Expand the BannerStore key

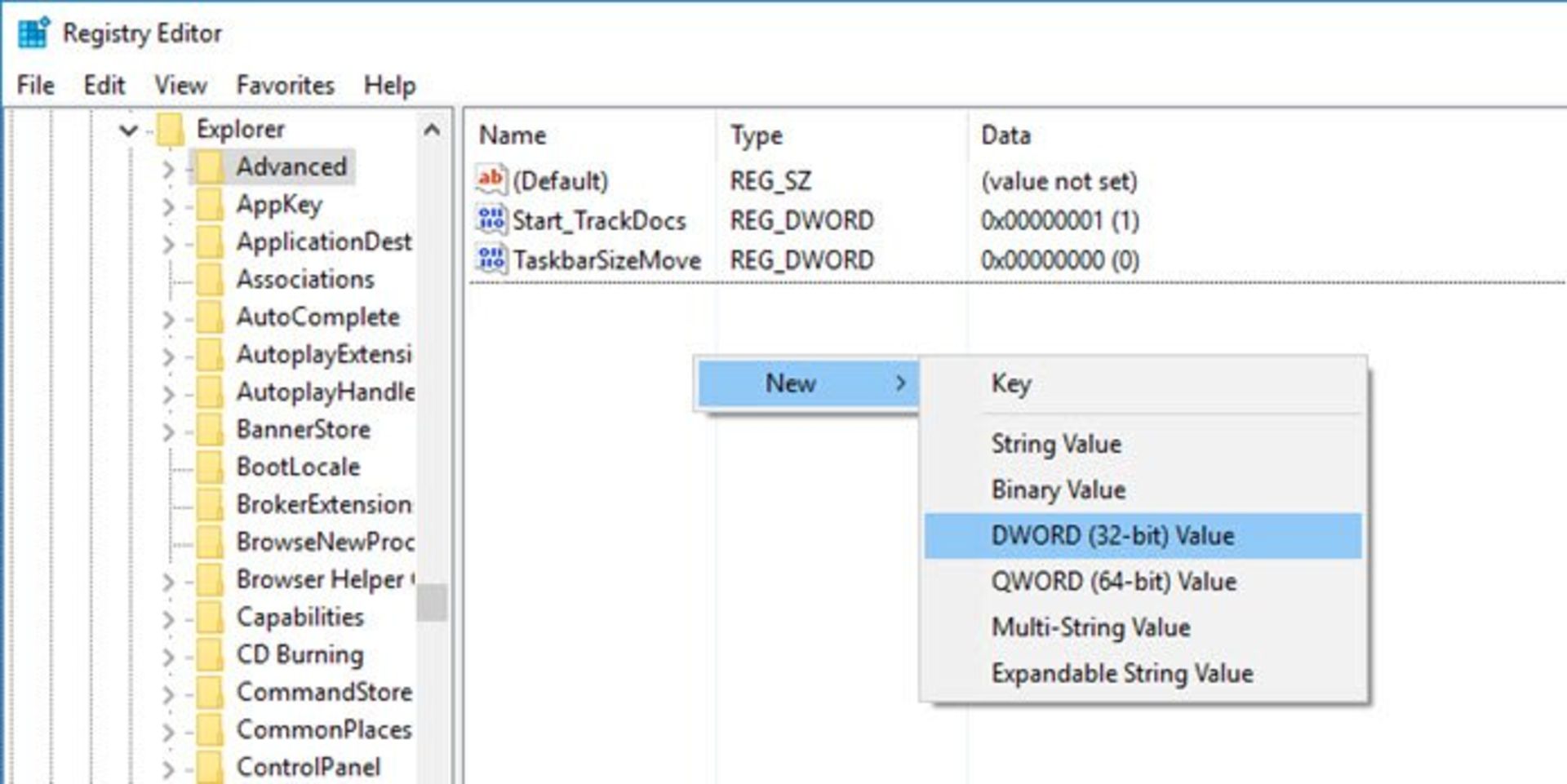click(x=168, y=432)
